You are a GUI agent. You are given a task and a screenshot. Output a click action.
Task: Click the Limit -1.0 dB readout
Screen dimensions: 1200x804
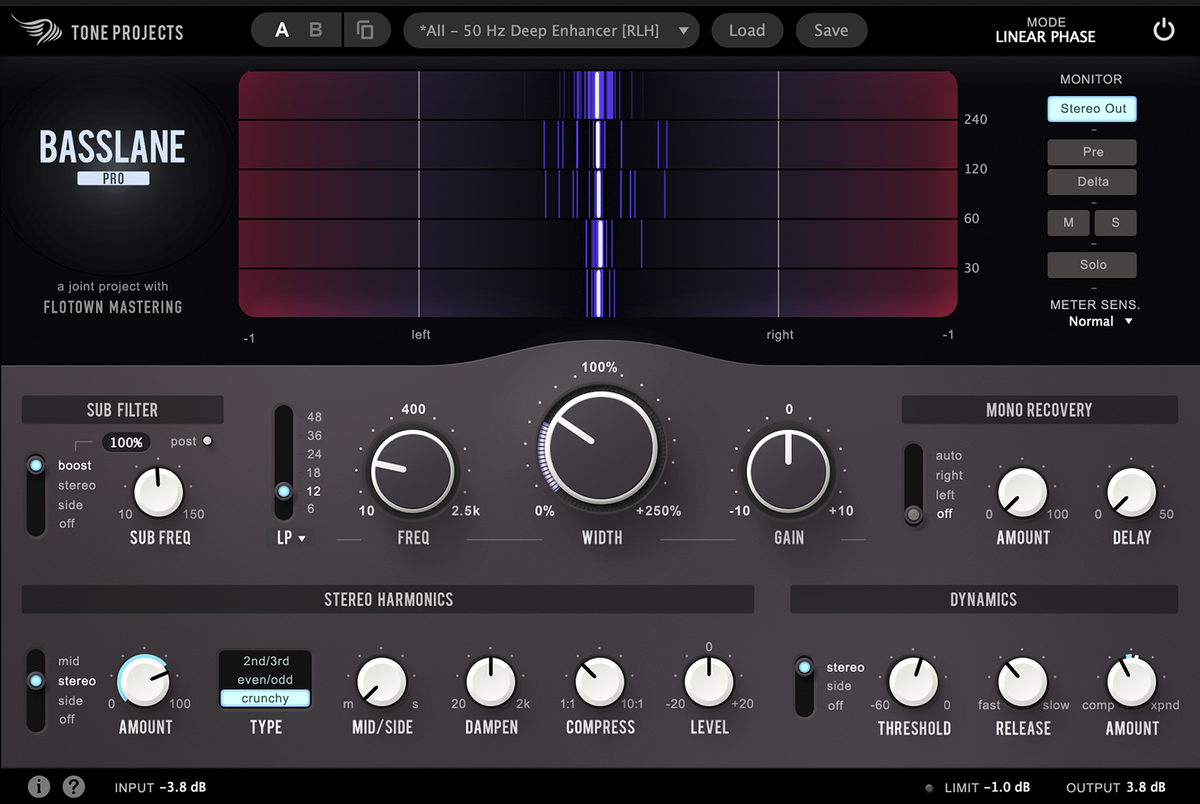point(987,787)
